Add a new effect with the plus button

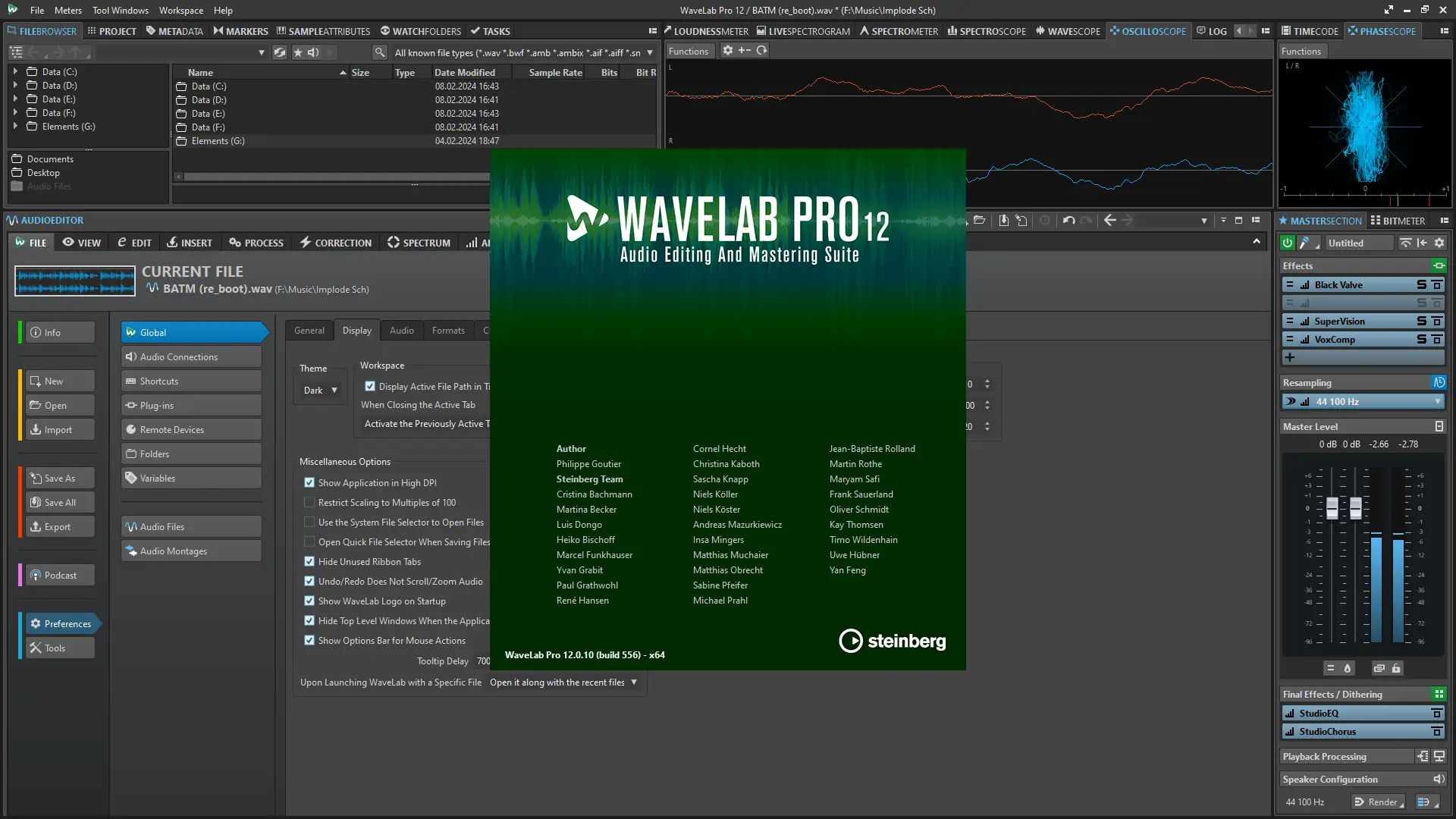pyautogui.click(x=1289, y=357)
